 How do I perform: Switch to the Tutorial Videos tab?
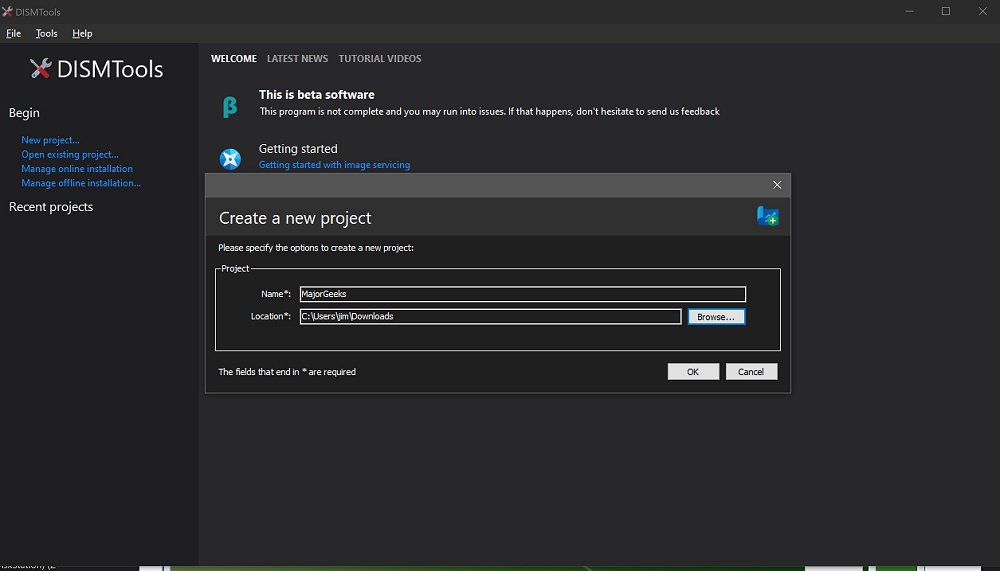tap(380, 59)
